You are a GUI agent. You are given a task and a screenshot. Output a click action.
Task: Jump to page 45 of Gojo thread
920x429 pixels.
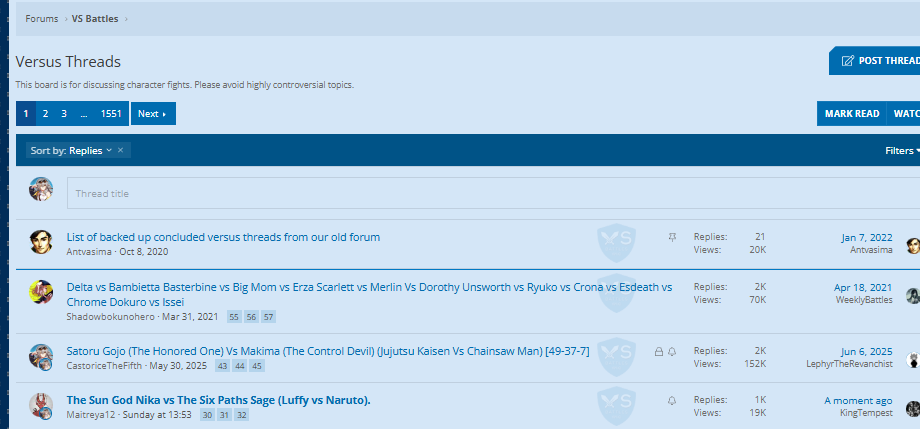(256, 366)
